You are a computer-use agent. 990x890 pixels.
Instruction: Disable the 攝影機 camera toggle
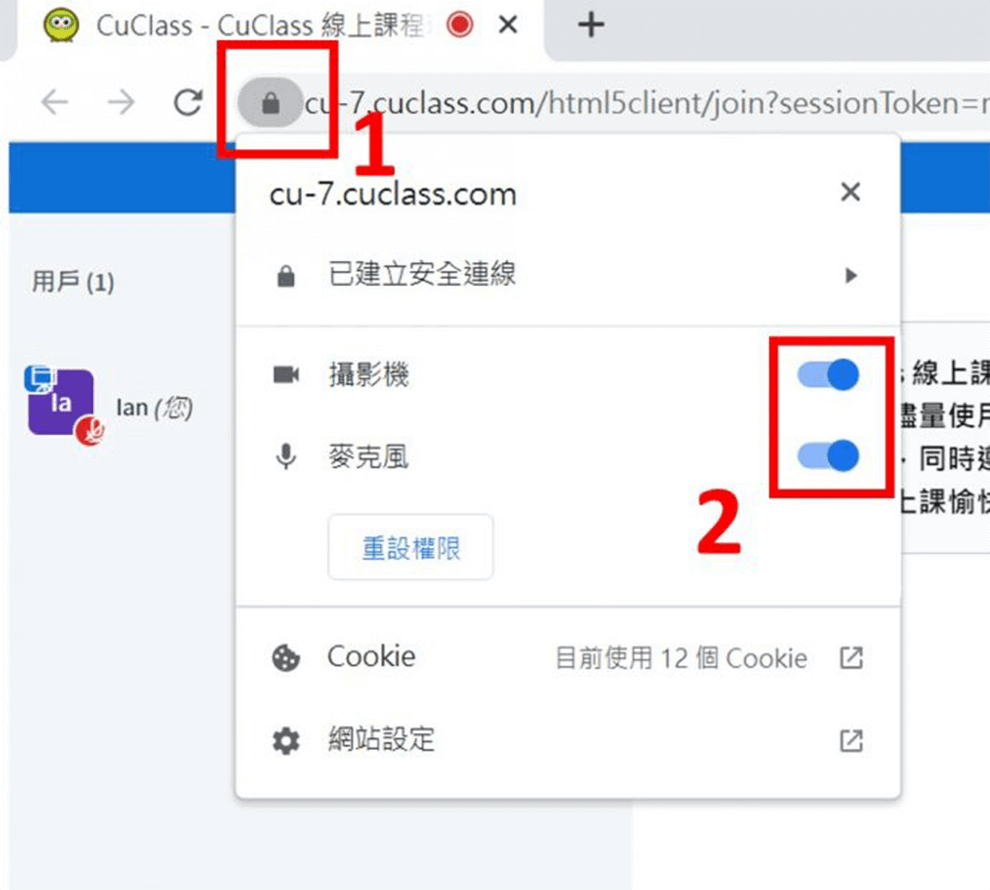[x=828, y=375]
